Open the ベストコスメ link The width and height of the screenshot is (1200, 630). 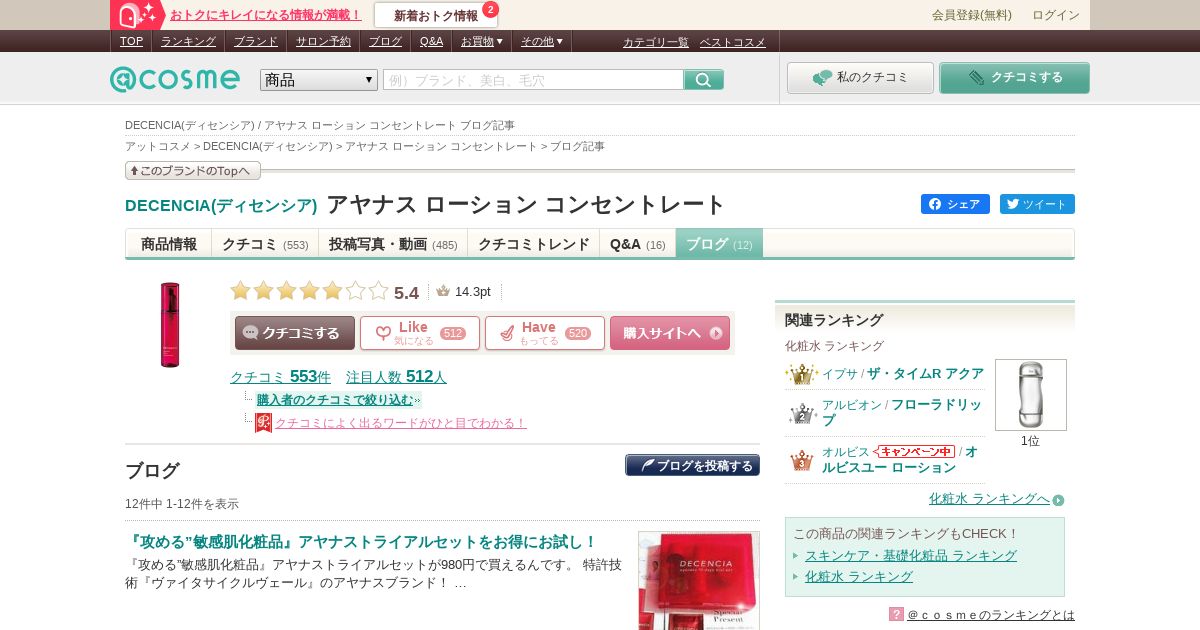[x=733, y=42]
